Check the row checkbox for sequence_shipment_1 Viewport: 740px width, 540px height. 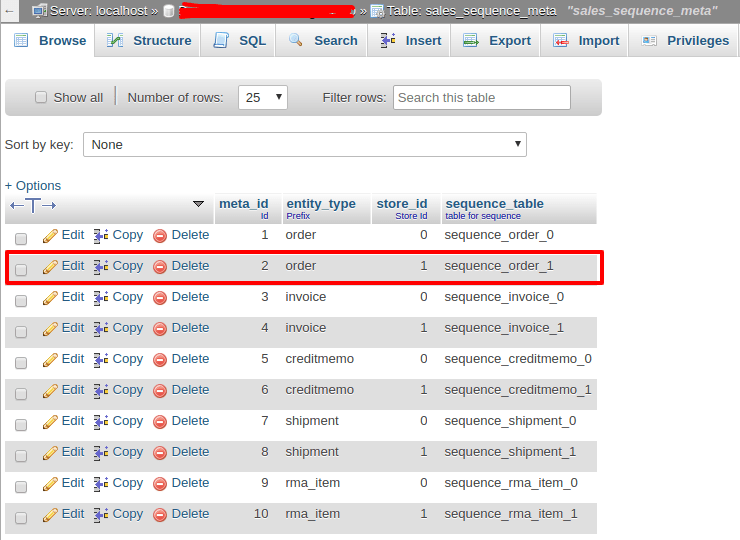coord(21,456)
